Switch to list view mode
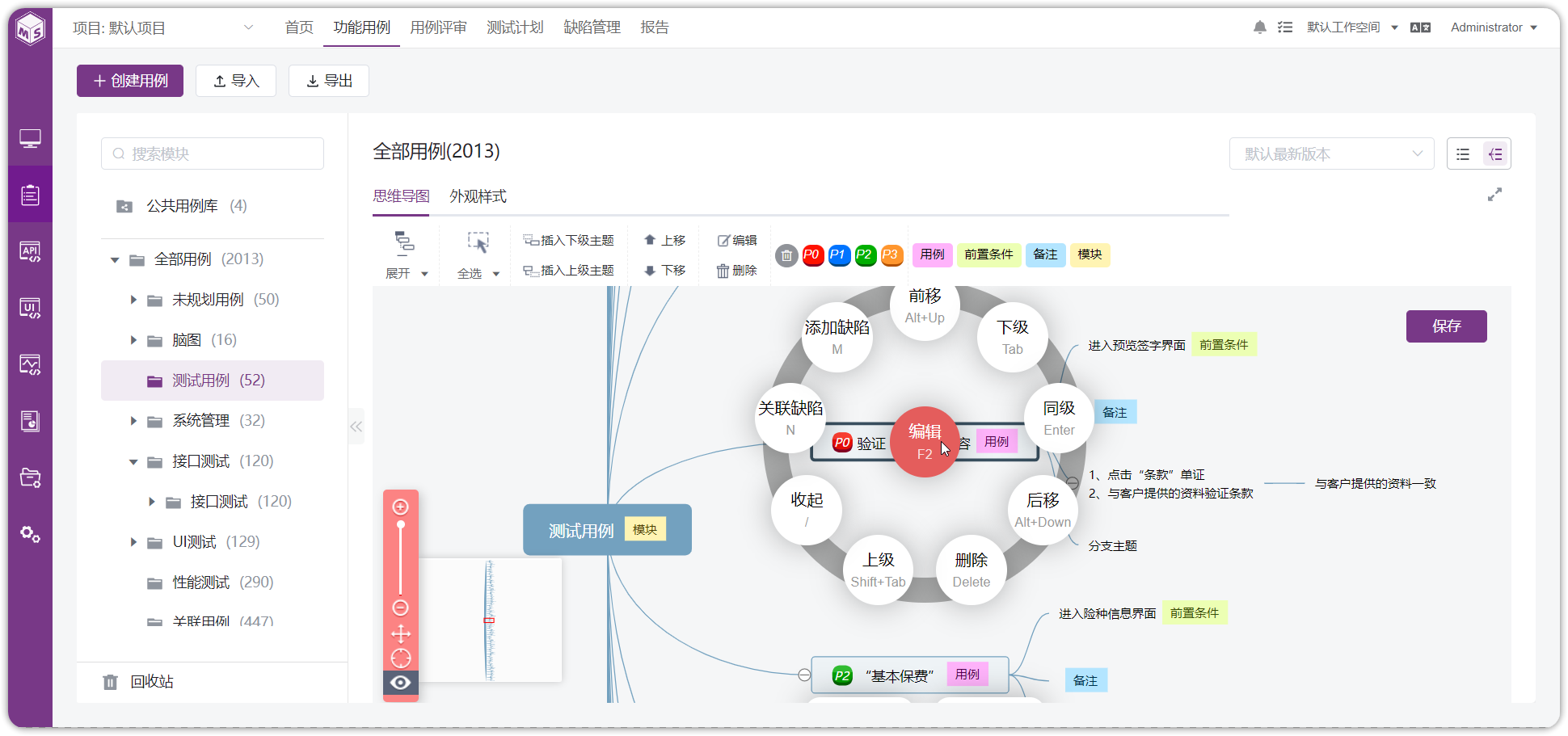This screenshot has width=1568, height=736. pos(1463,154)
